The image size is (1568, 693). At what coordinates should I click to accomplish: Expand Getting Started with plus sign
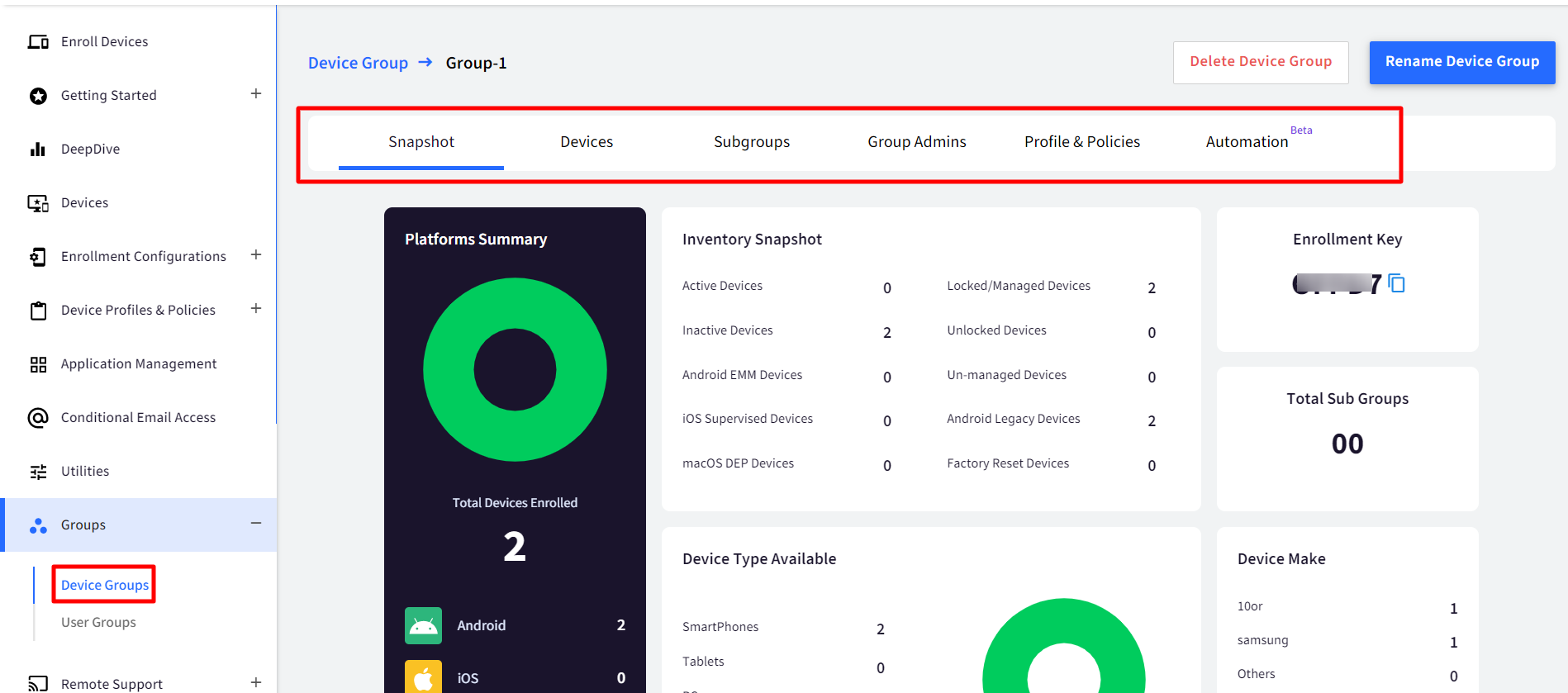click(x=256, y=94)
